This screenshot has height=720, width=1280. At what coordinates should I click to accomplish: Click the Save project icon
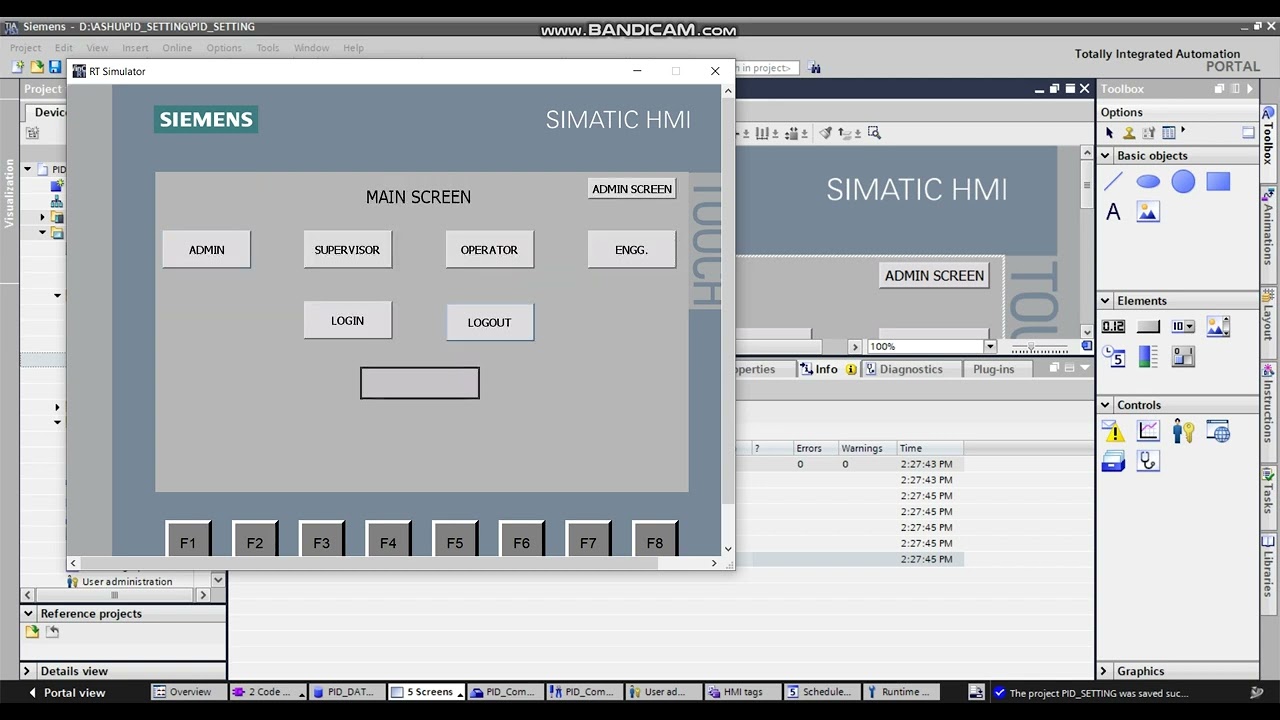[x=55, y=67]
